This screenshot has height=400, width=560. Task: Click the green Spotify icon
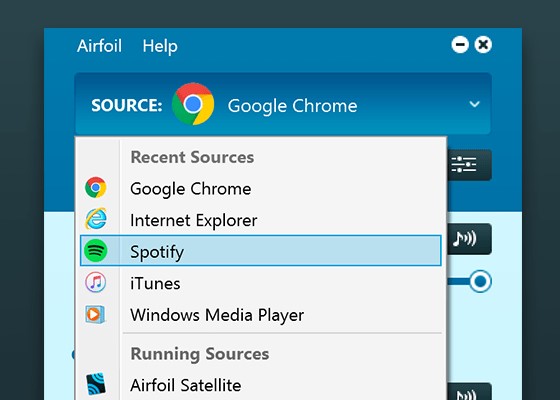(95, 250)
